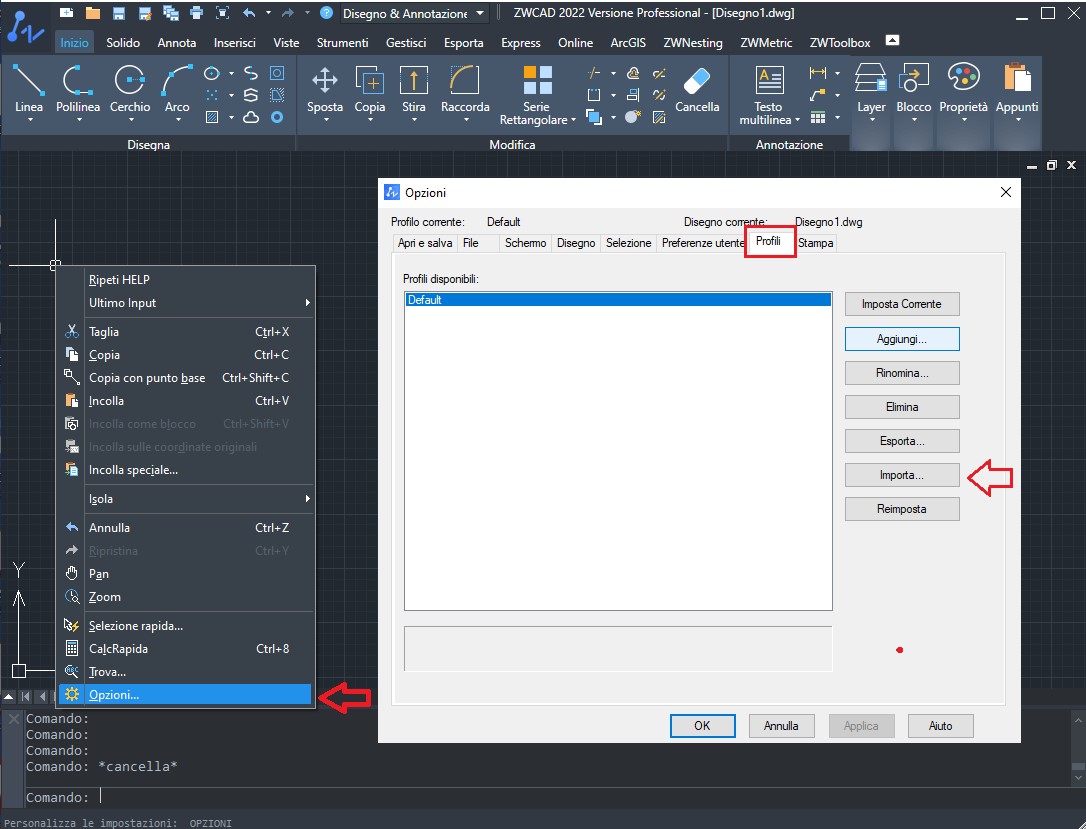
Task: Click the printer icon in the quick access toolbar
Action: coord(197,12)
